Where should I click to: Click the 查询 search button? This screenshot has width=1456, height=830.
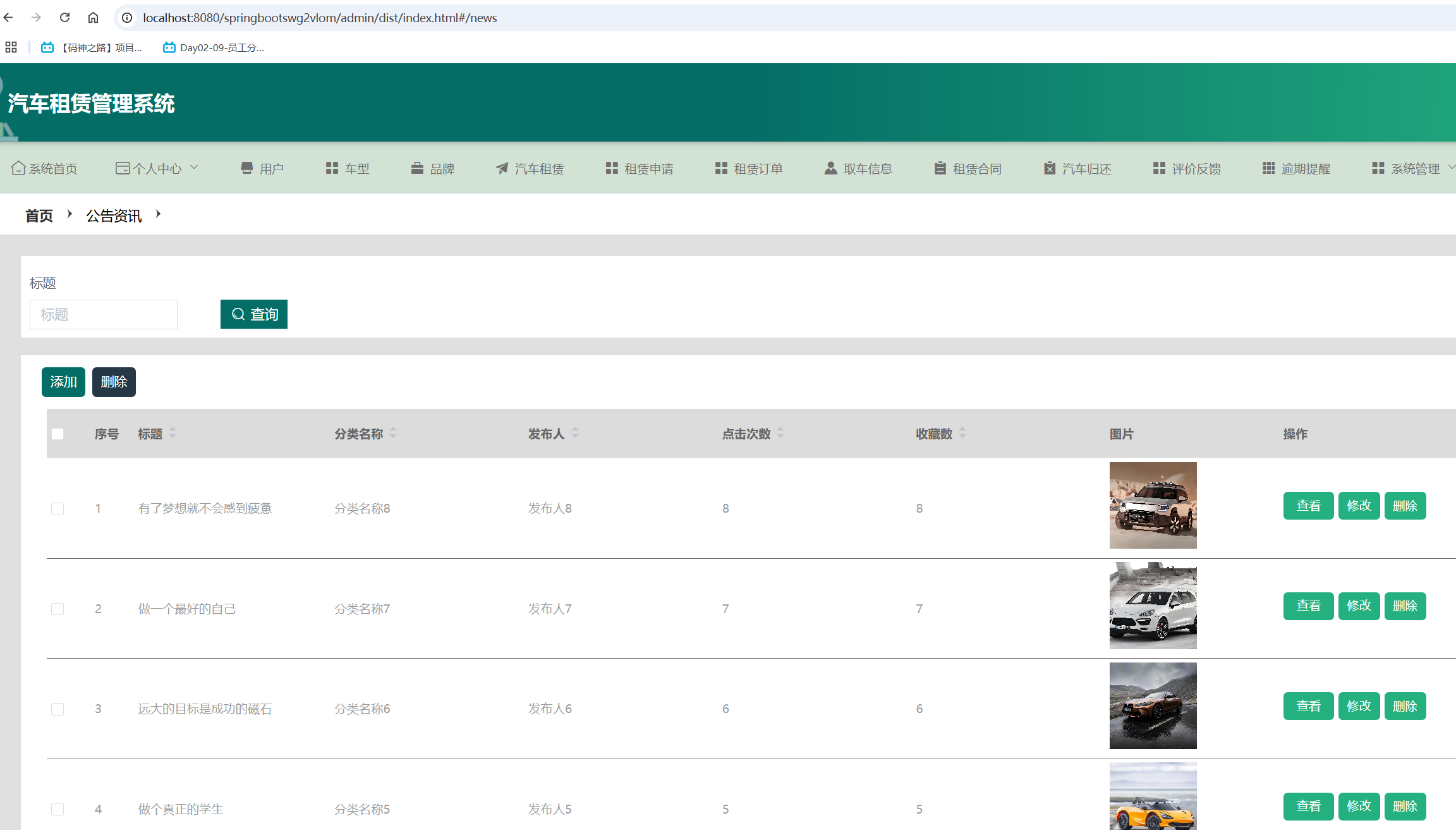(254, 314)
